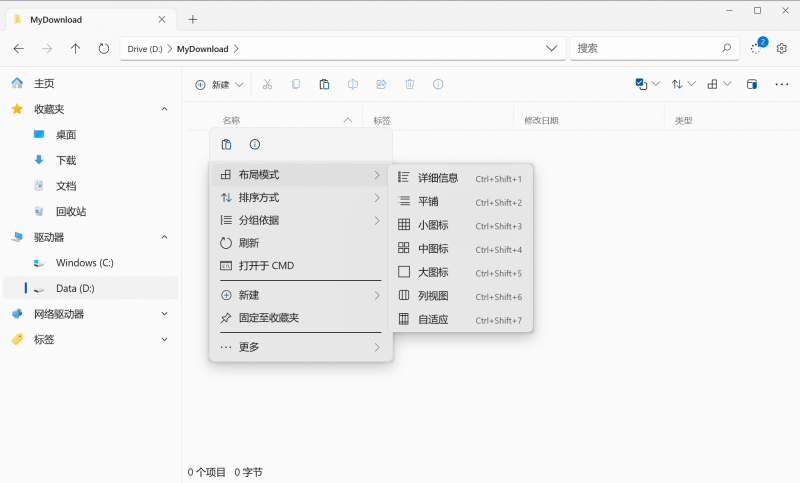The image size is (800, 483).
Task: Toggle the preview pane icon in the toolbar
Action: coord(752,84)
